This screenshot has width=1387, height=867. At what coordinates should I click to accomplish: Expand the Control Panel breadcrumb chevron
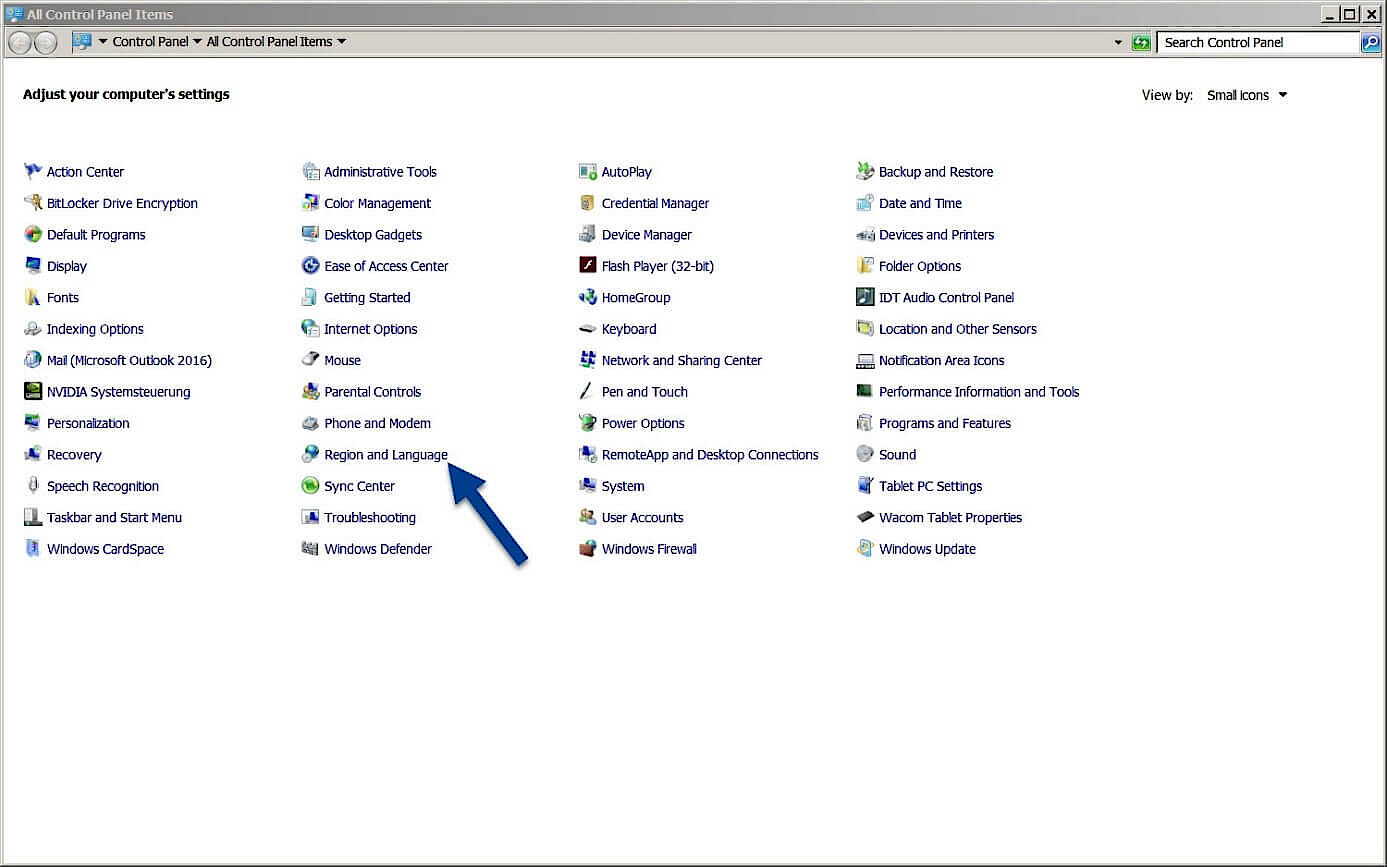(x=196, y=41)
